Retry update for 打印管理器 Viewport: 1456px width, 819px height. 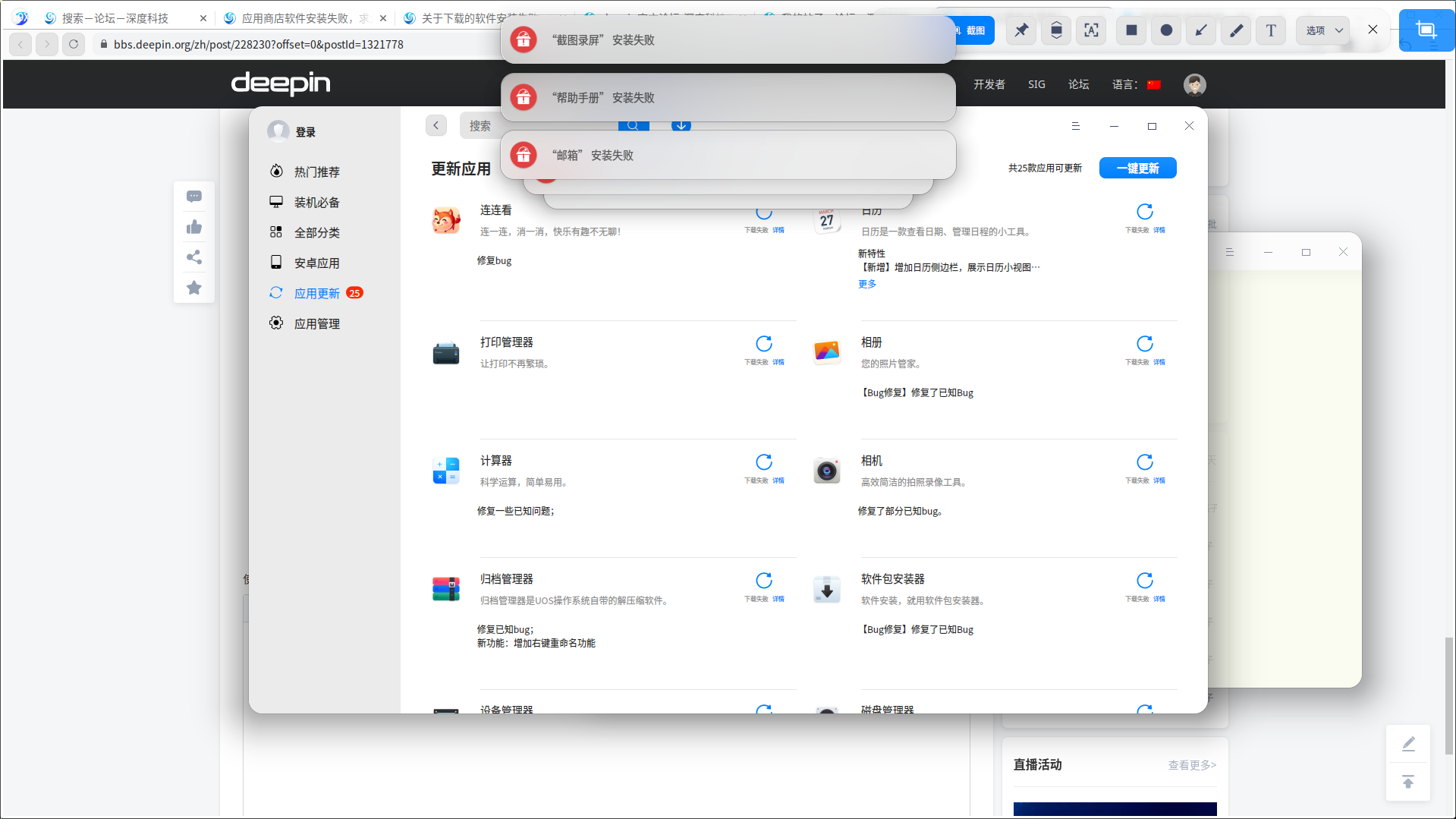click(x=764, y=344)
